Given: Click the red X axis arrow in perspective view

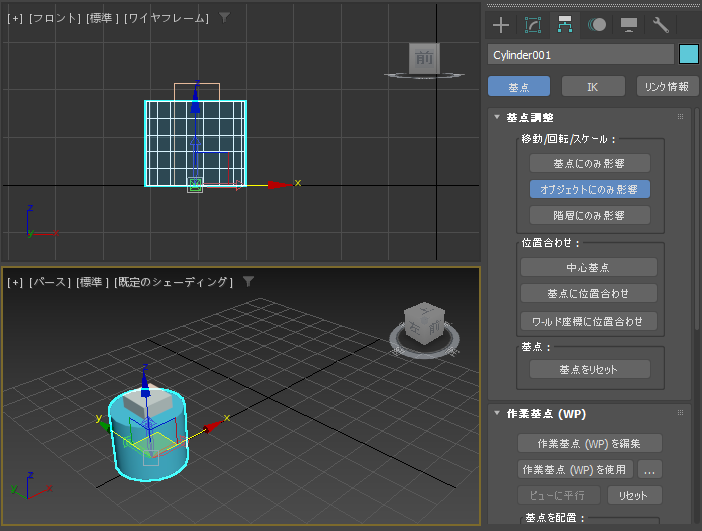Looking at the screenshot, I should (x=213, y=426).
